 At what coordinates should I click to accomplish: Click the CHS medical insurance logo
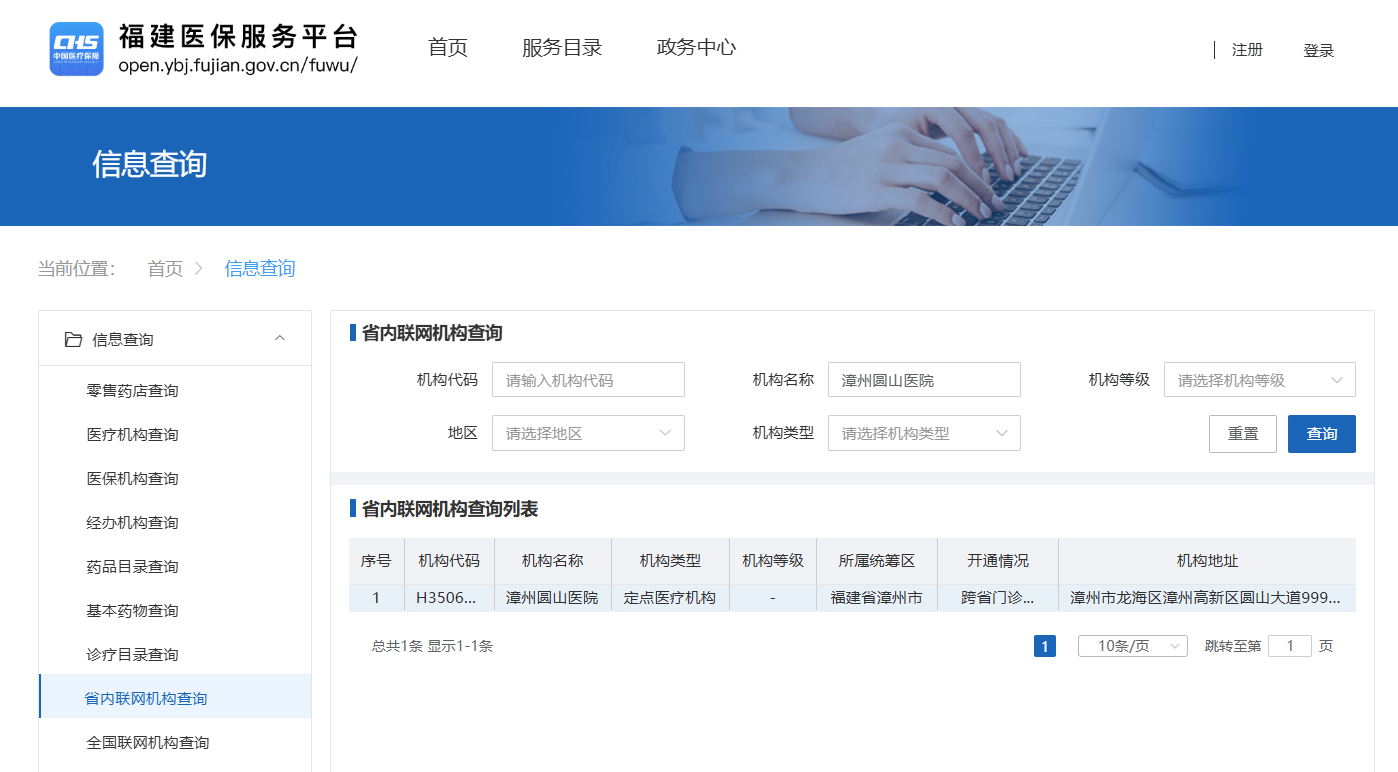[x=77, y=49]
